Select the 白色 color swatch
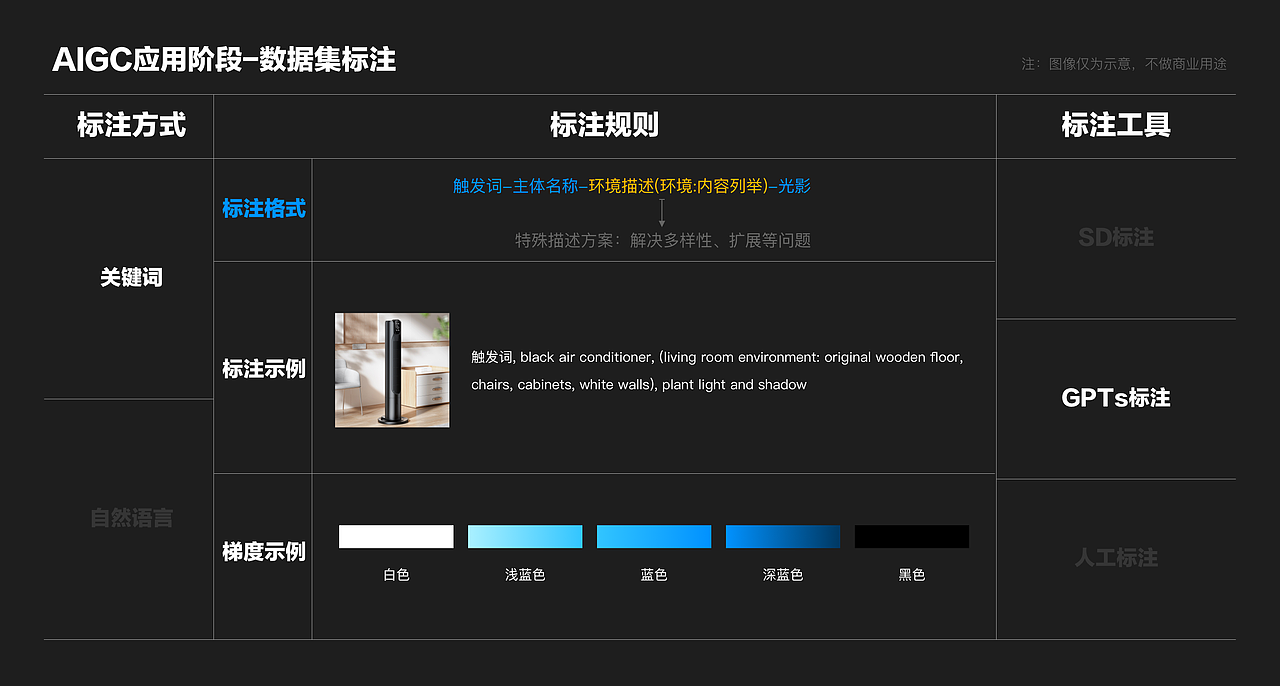The image size is (1280, 686). tap(395, 536)
